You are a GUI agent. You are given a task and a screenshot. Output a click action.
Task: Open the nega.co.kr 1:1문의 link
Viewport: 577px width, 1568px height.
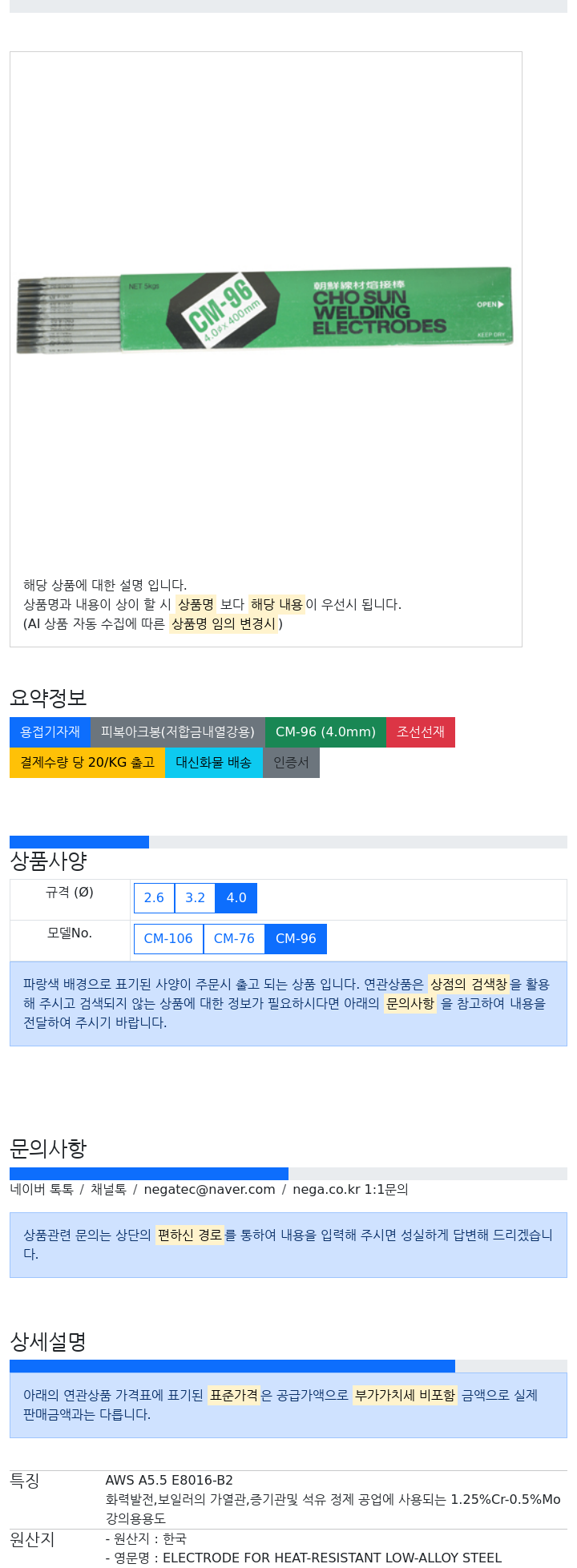(x=350, y=1190)
